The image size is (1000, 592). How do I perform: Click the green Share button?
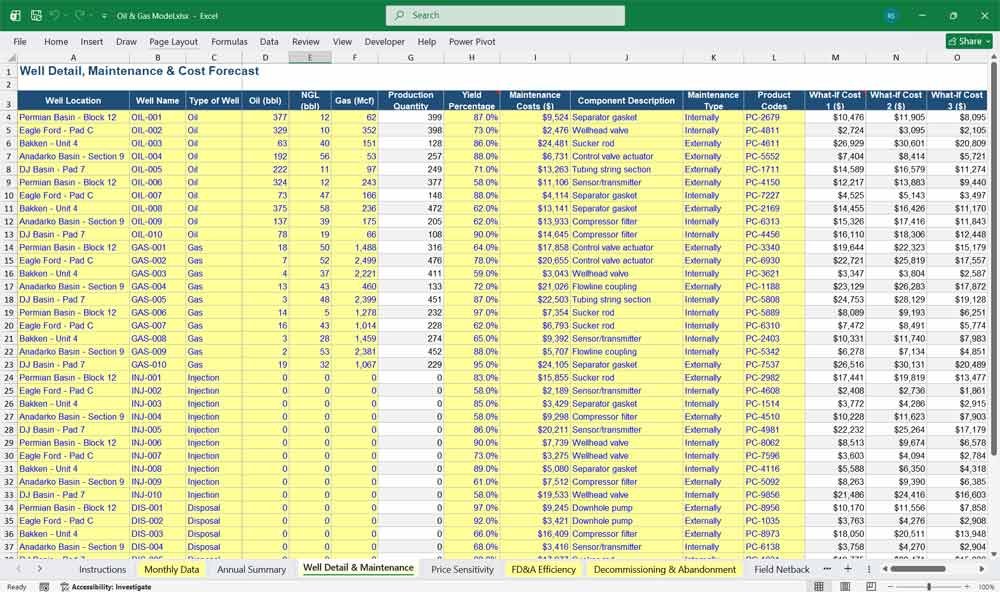[x=969, y=41]
